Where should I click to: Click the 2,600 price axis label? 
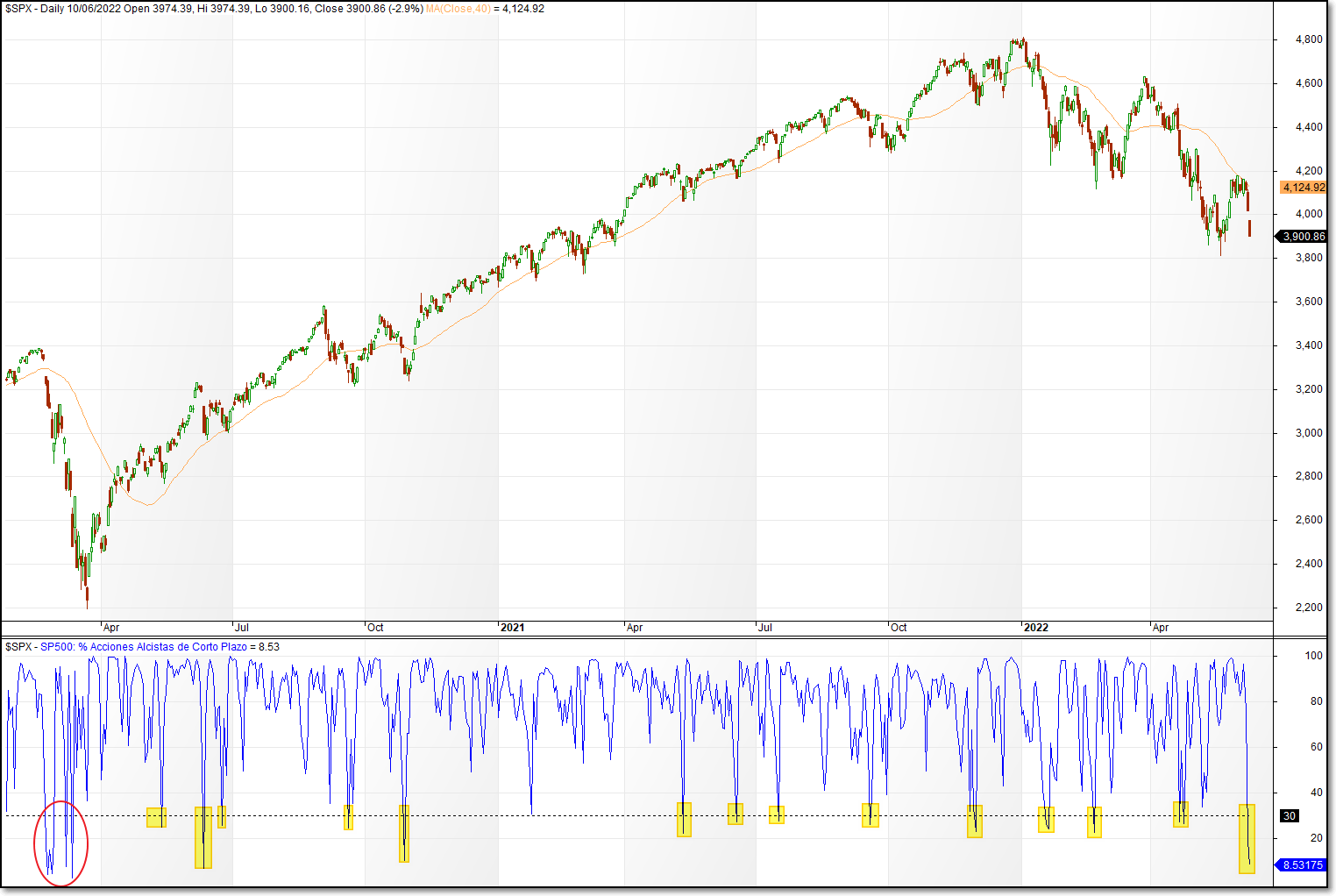click(x=1309, y=520)
